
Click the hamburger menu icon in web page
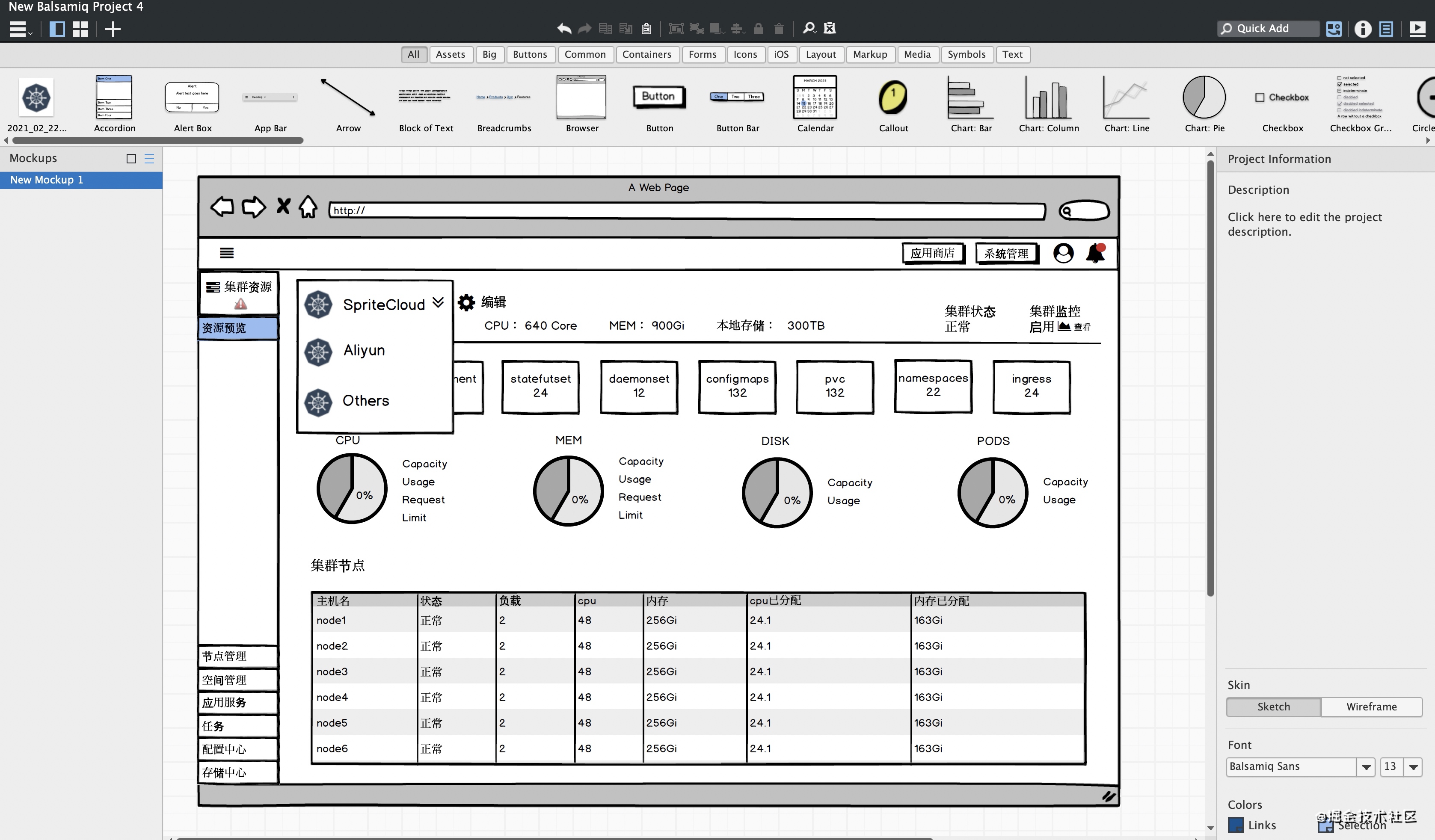[227, 253]
